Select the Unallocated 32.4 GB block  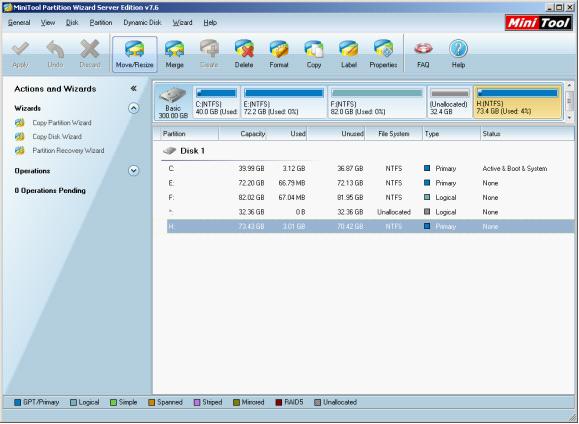click(x=450, y=102)
